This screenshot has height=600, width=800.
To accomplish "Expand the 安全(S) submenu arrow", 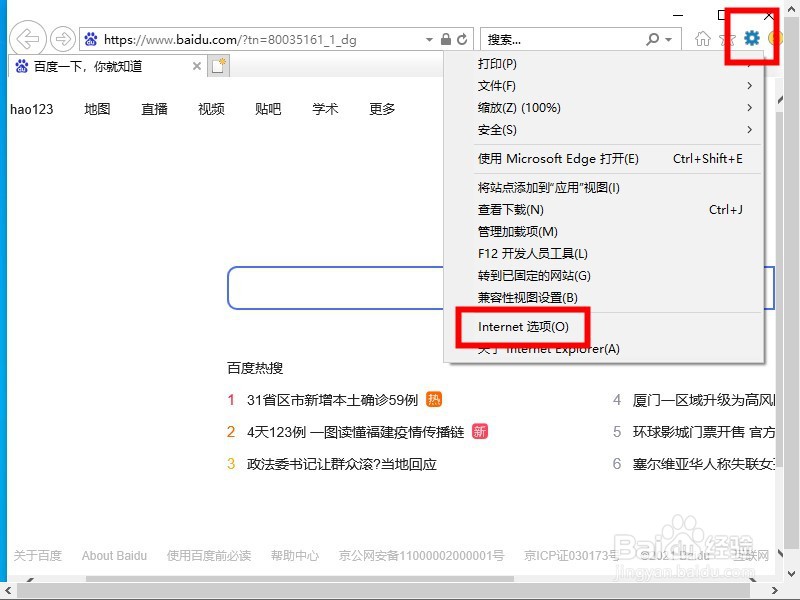I will click(749, 129).
